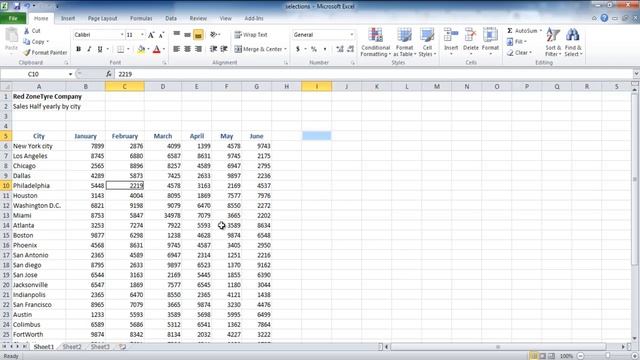This screenshot has width=640, height=360.
Task: Apply Accounting dollar number format
Action: pyautogui.click(x=298, y=49)
